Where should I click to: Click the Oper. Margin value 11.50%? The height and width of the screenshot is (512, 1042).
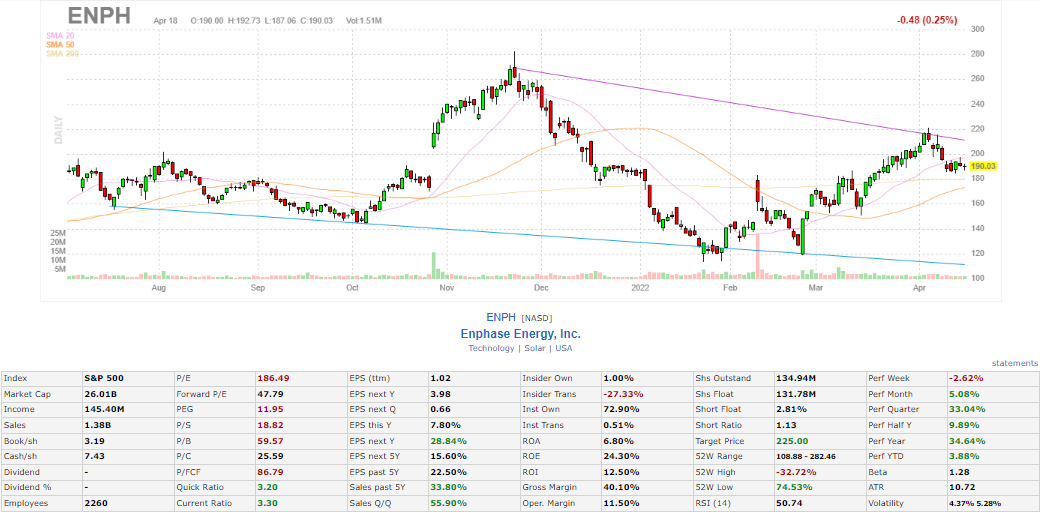(x=621, y=503)
